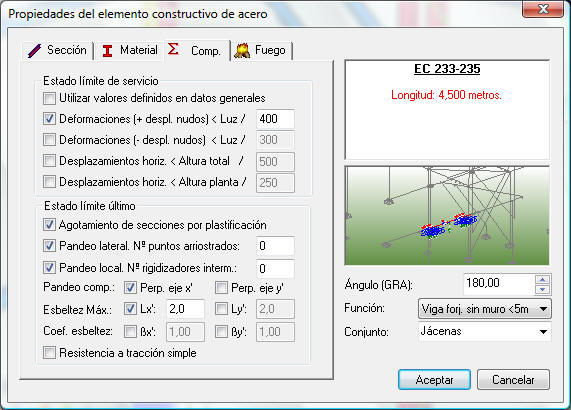This screenshot has width=571, height=410.
Task: Switch to the Fuego tab
Action: [x=262, y=50]
